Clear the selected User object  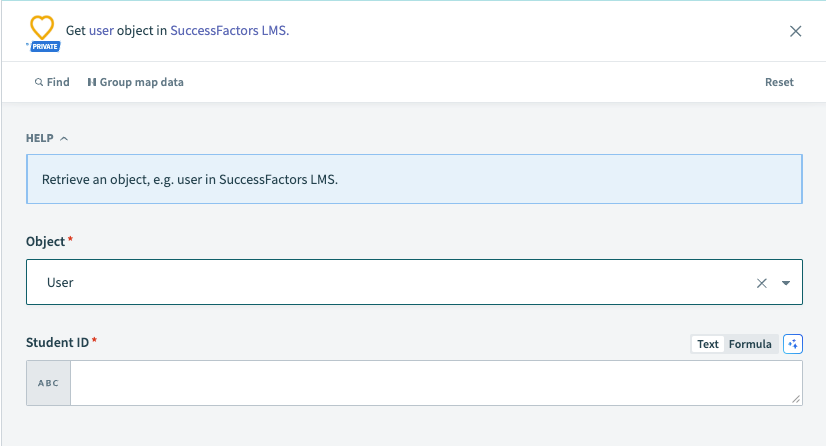762,283
